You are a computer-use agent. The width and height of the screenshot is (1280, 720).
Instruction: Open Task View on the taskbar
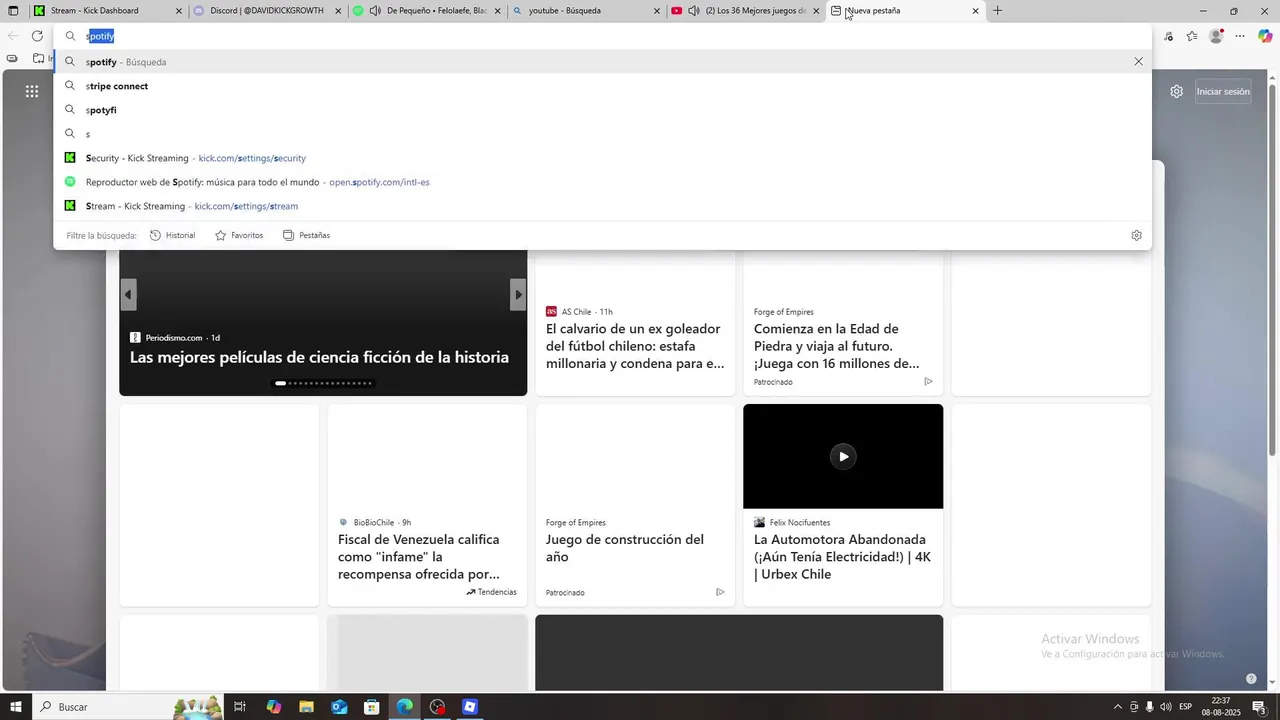240,707
